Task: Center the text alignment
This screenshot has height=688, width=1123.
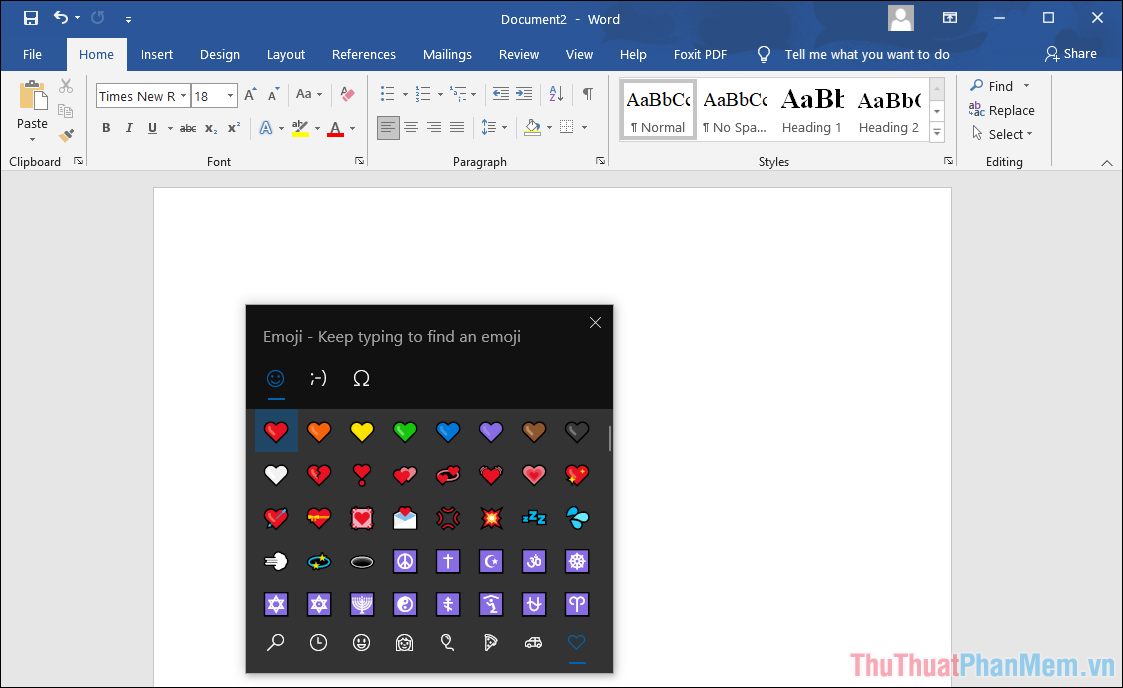Action: pos(411,128)
